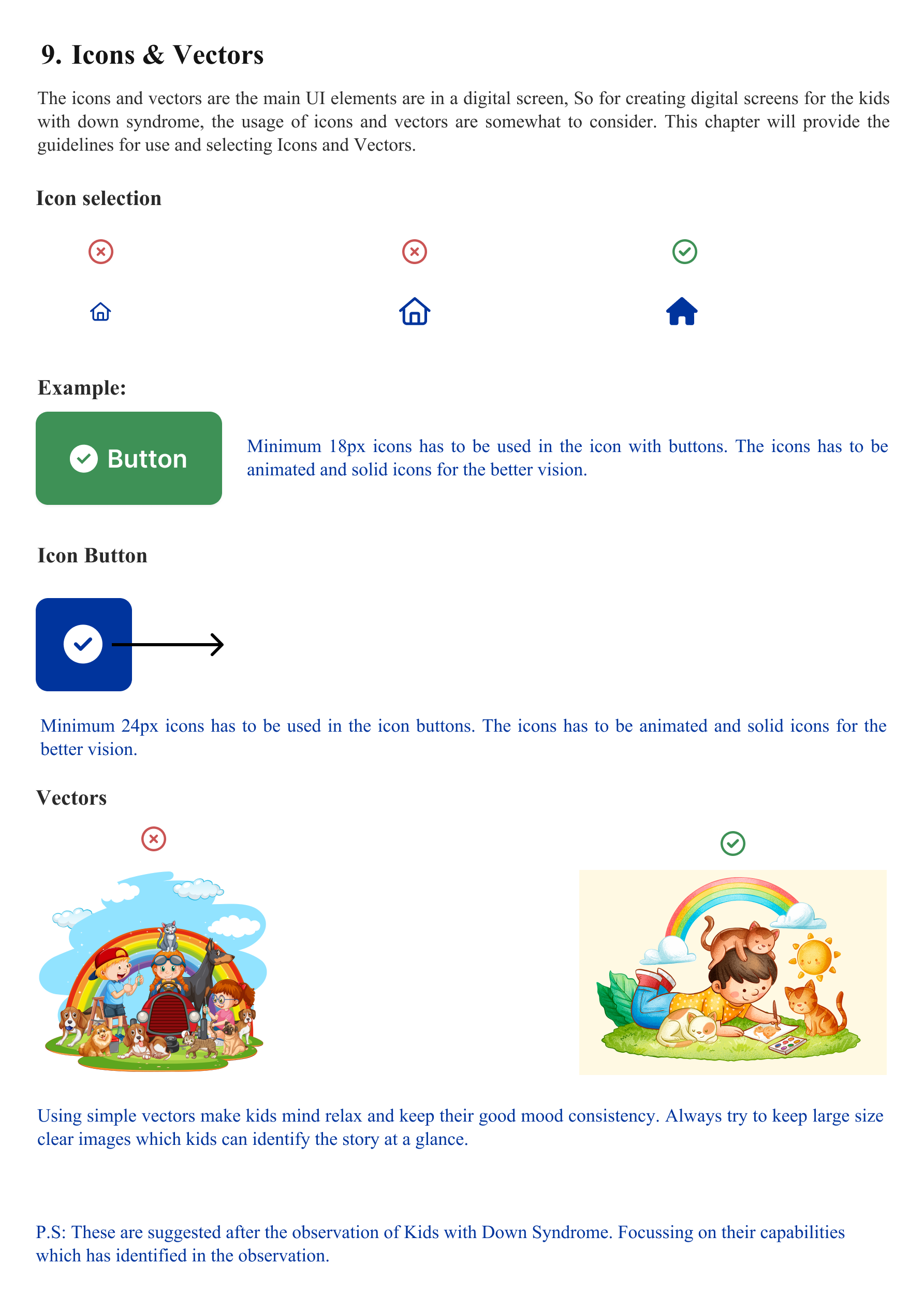Screen dimensions: 924x1308
Task: Click the white check circle in blue icon button
Action: click(x=83, y=644)
